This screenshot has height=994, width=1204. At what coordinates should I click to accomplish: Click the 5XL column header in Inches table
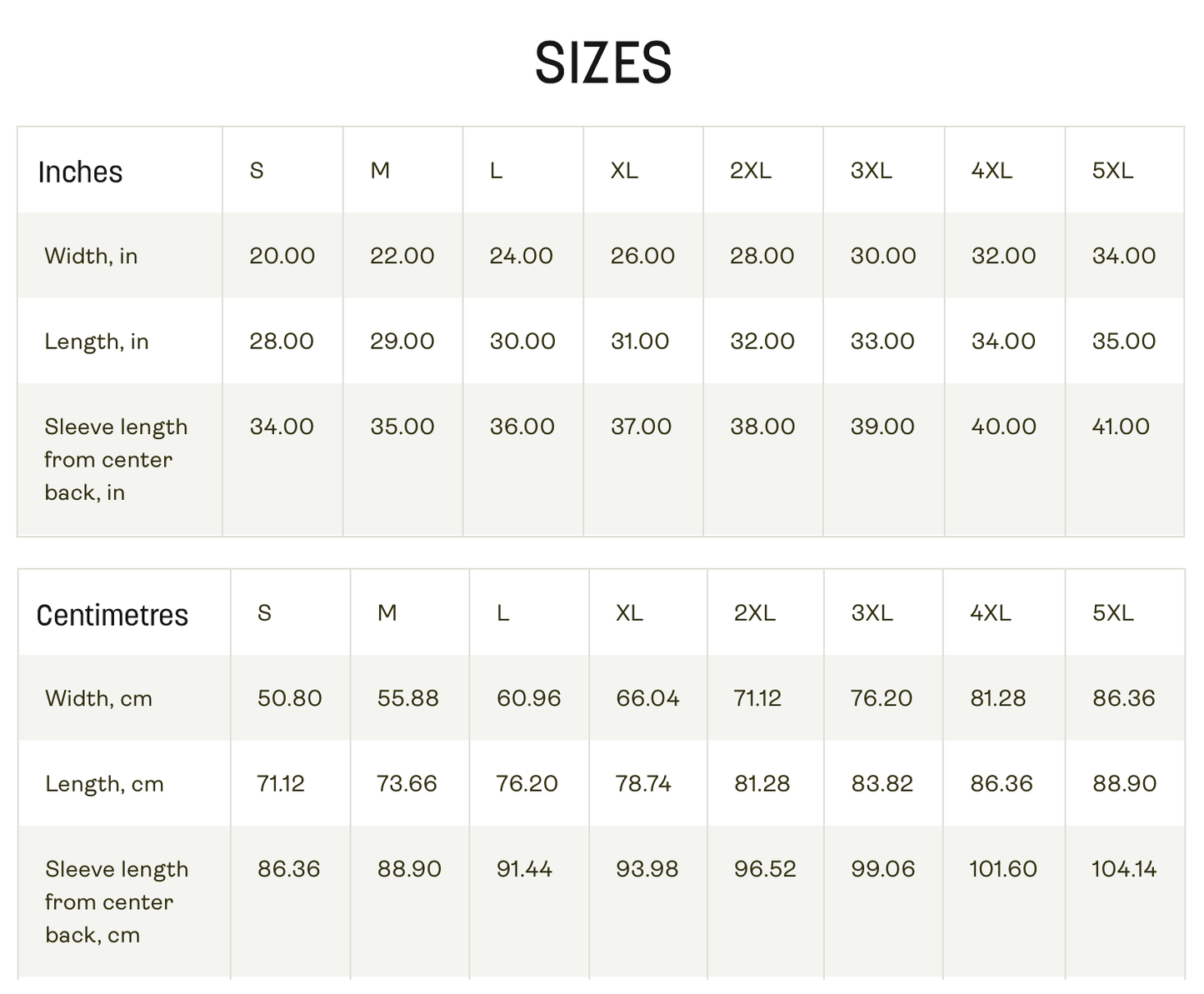1112,171
